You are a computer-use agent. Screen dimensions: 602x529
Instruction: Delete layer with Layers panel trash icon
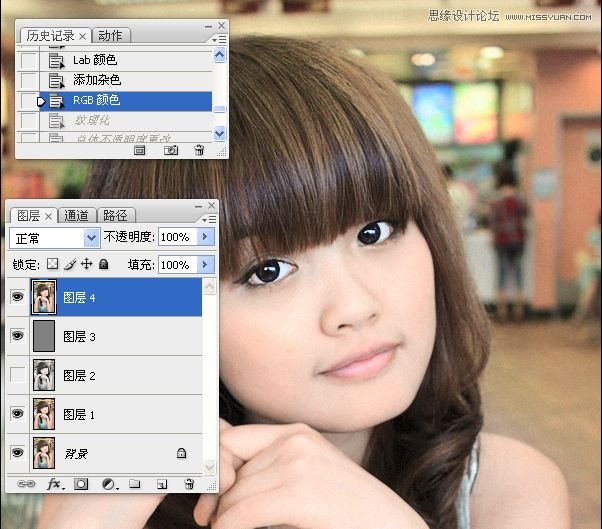(x=189, y=484)
